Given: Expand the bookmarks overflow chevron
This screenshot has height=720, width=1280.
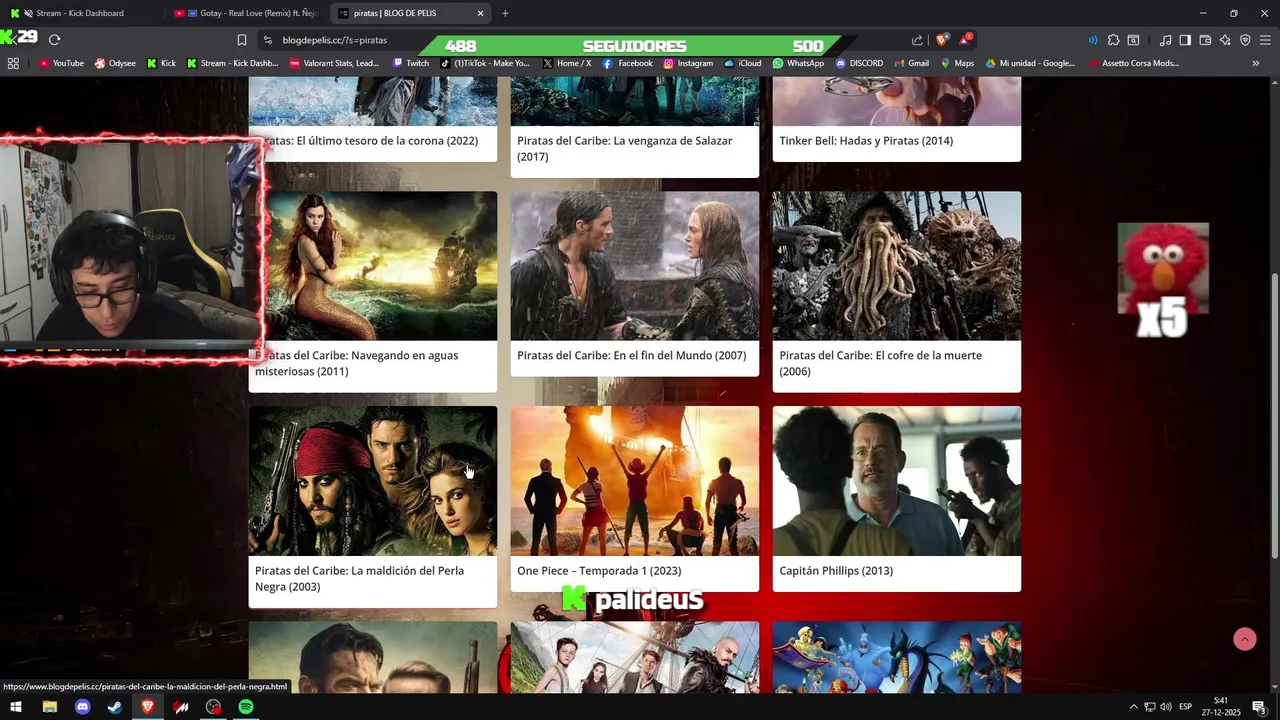Looking at the screenshot, I should click(x=1256, y=63).
